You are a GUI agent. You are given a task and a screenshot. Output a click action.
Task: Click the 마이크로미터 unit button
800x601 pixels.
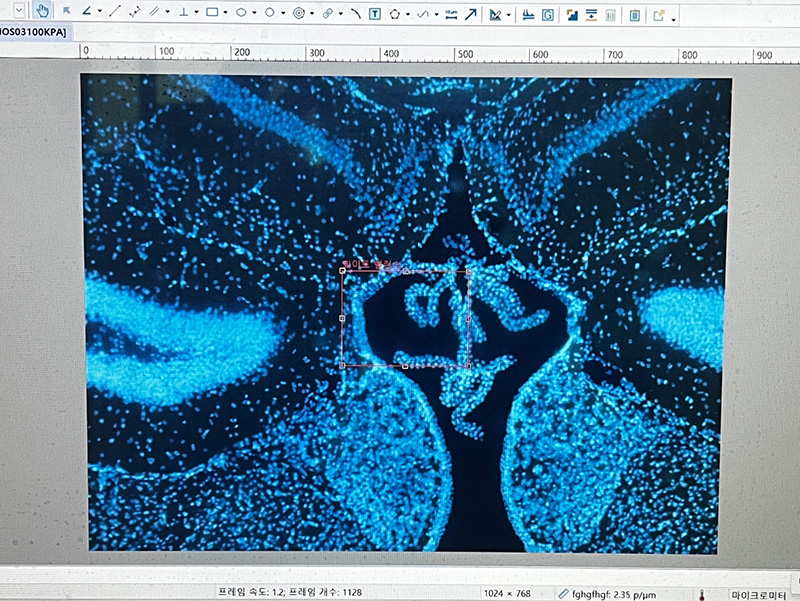tap(762, 593)
